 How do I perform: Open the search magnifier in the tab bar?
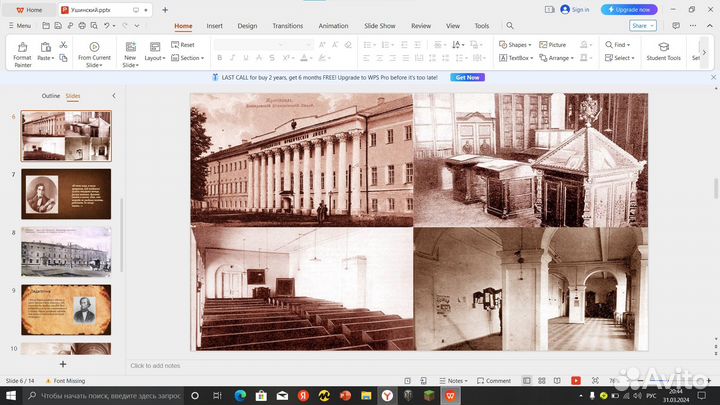point(510,26)
